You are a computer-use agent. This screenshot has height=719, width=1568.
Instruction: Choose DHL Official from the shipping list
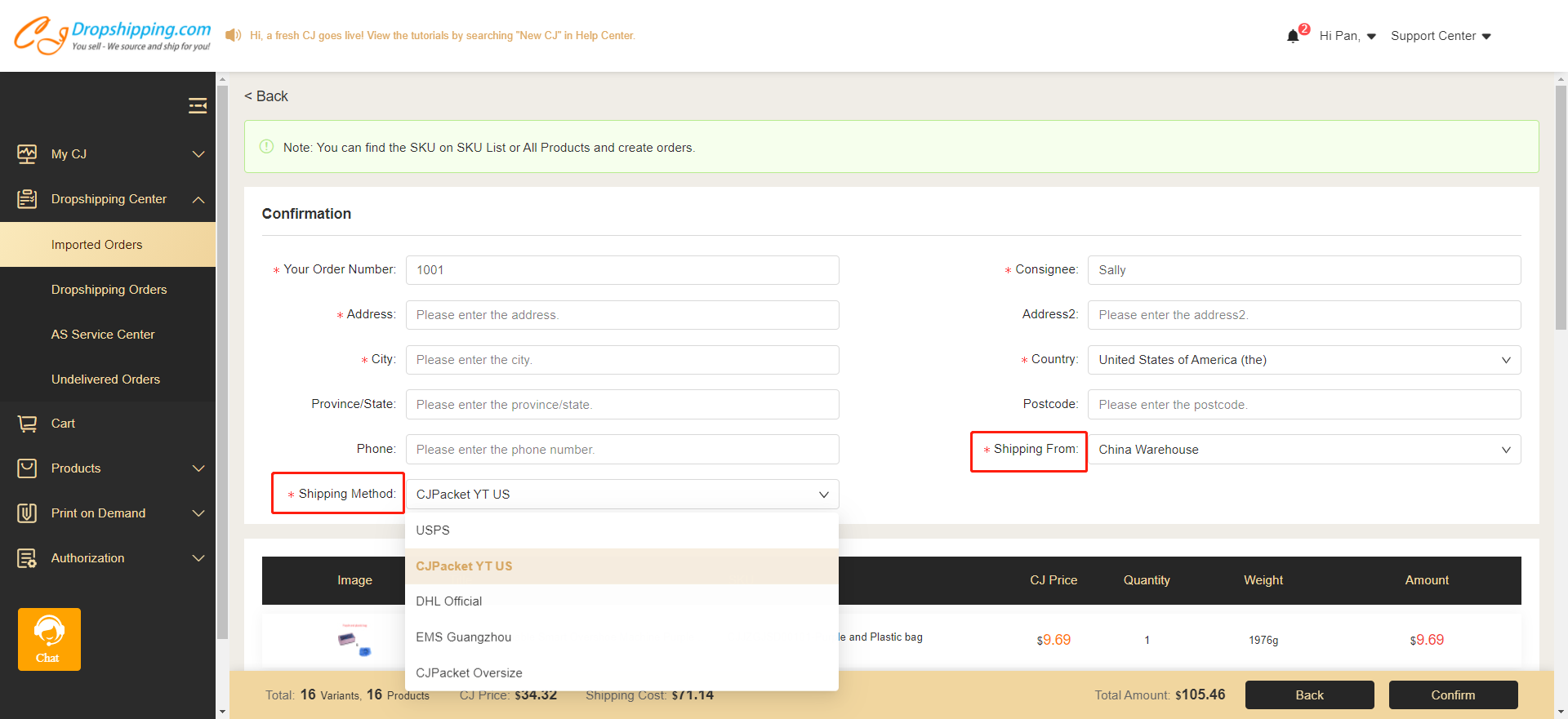coord(449,601)
